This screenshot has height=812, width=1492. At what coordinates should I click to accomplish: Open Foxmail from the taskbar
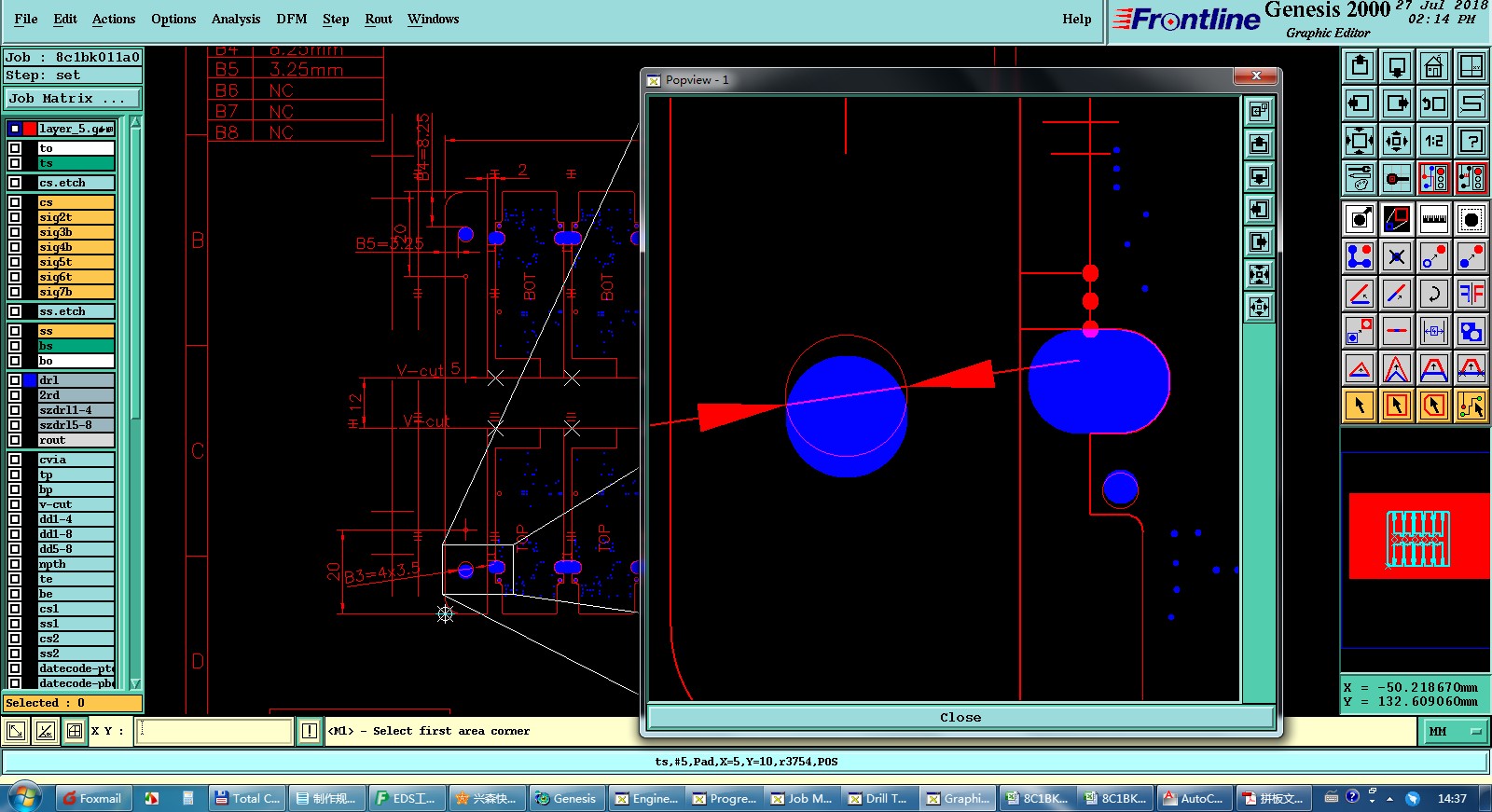pyautogui.click(x=91, y=799)
